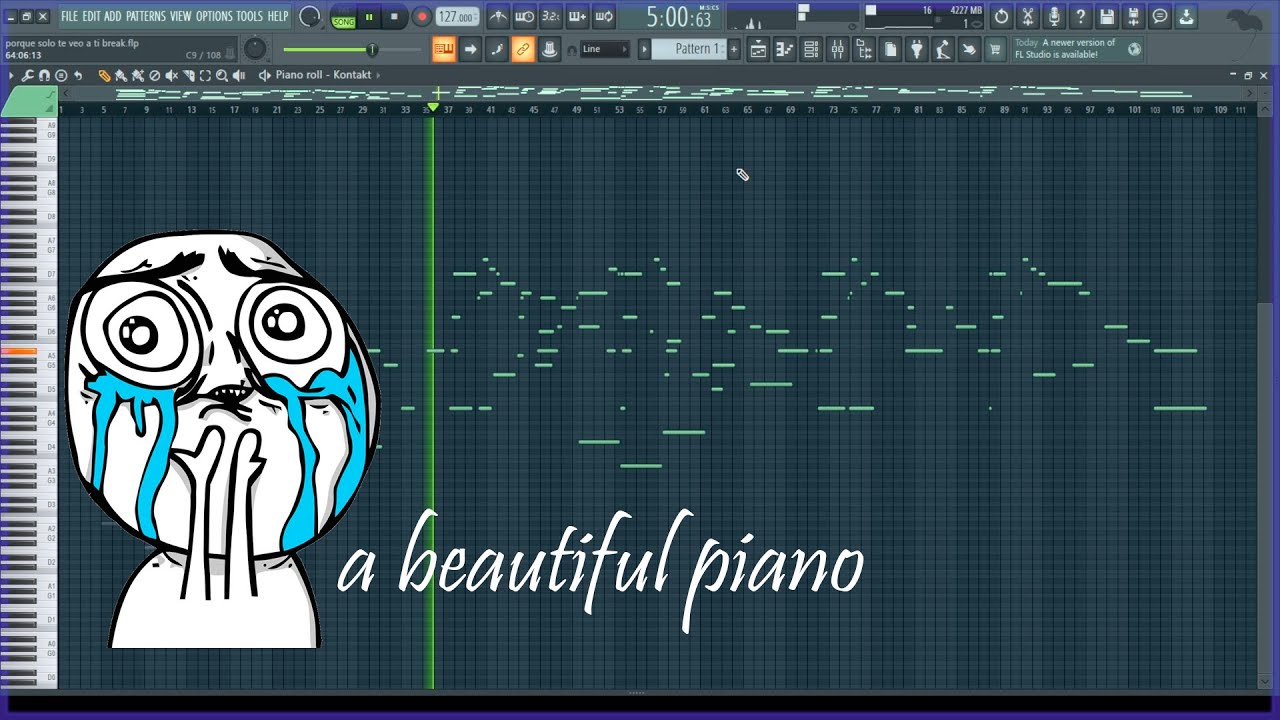
Task: Toggle wait for input before recording
Action: [524, 17]
